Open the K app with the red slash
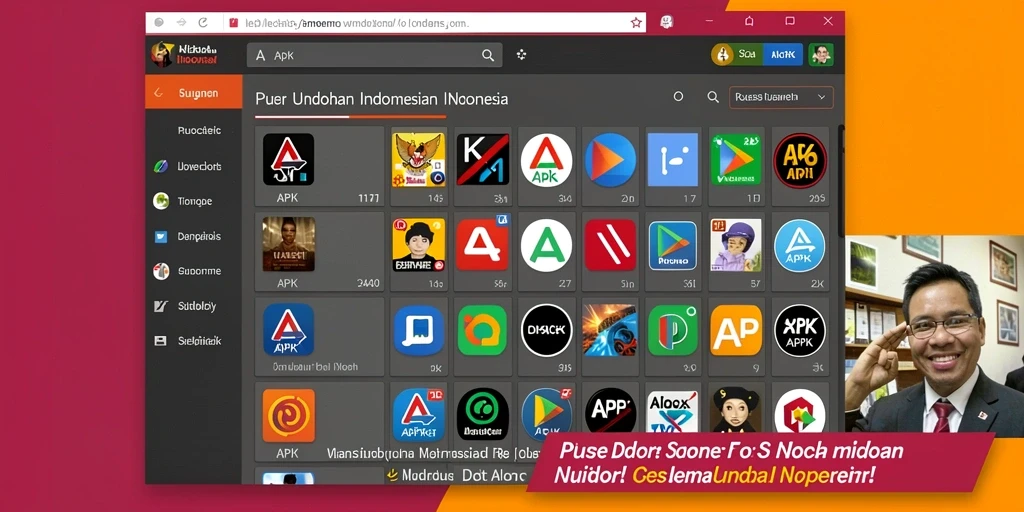This screenshot has width=1024, height=512. (483, 159)
